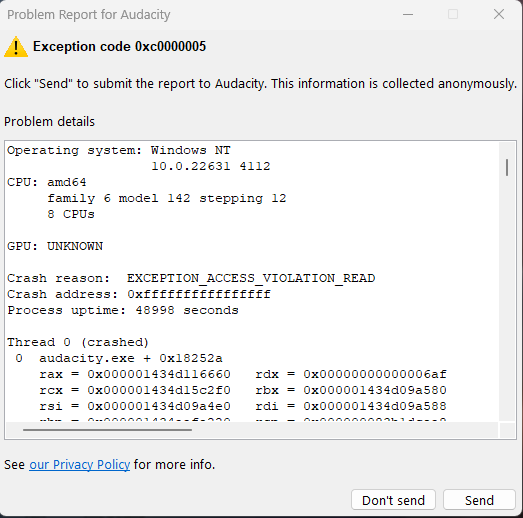Viewport: 523px width, 518px height.
Task: Click the "Thread 0 (crashed)" line
Action: (x=78, y=342)
